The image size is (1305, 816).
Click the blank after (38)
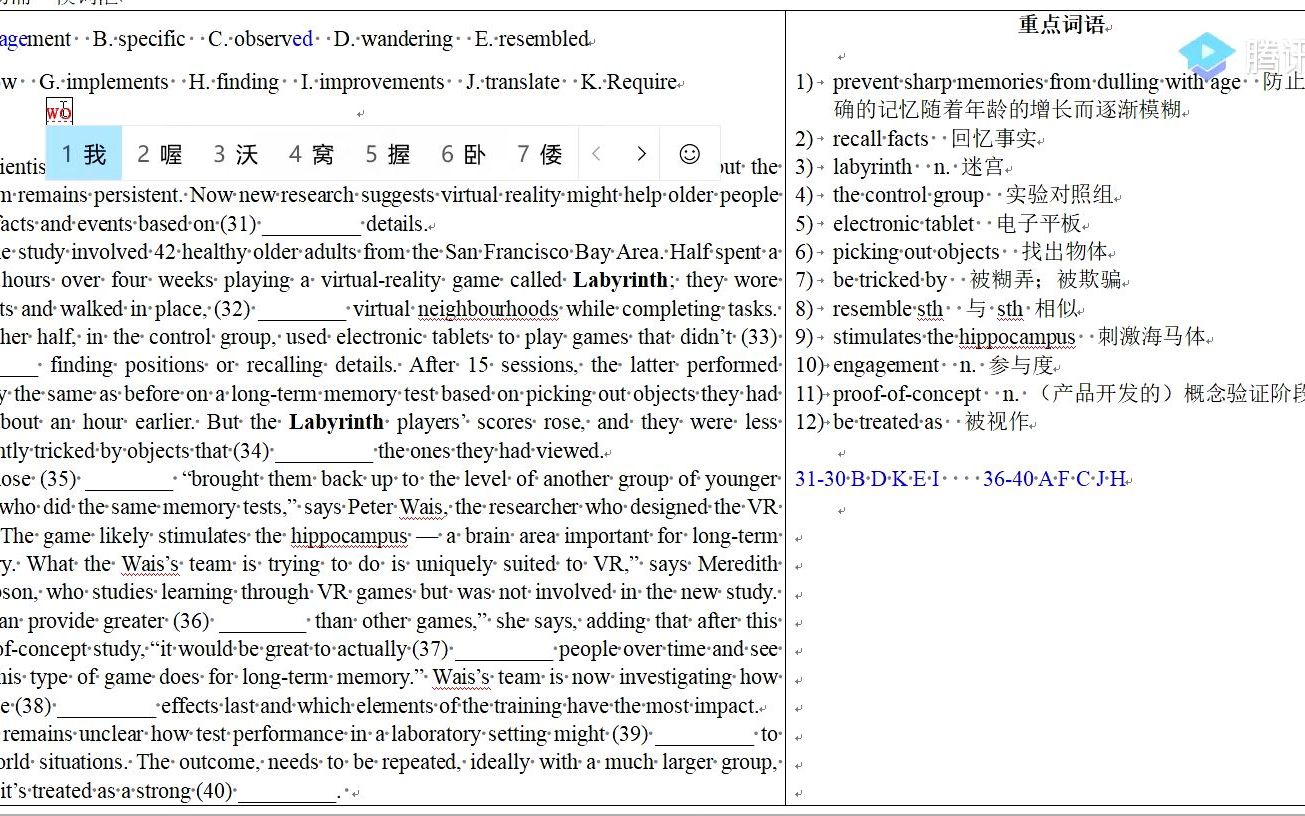click(107, 706)
